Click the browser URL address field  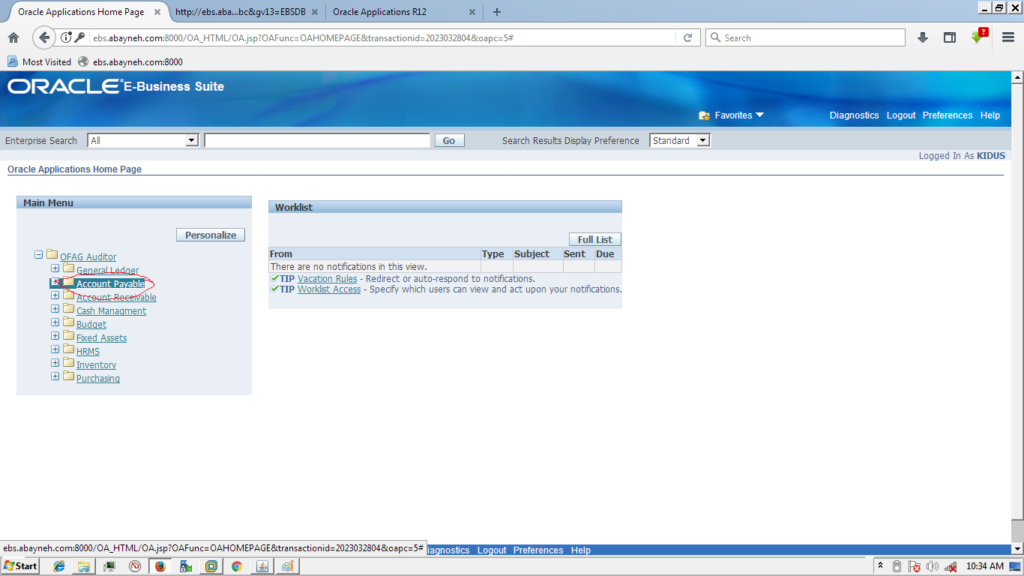[x=382, y=38]
